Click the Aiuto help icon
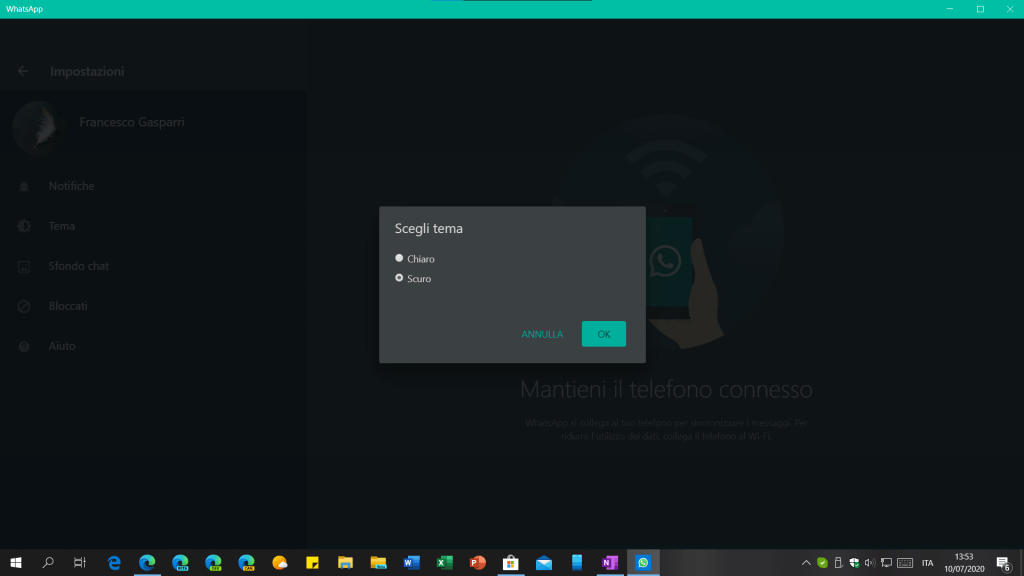The image size is (1024, 576). pyautogui.click(x=24, y=346)
